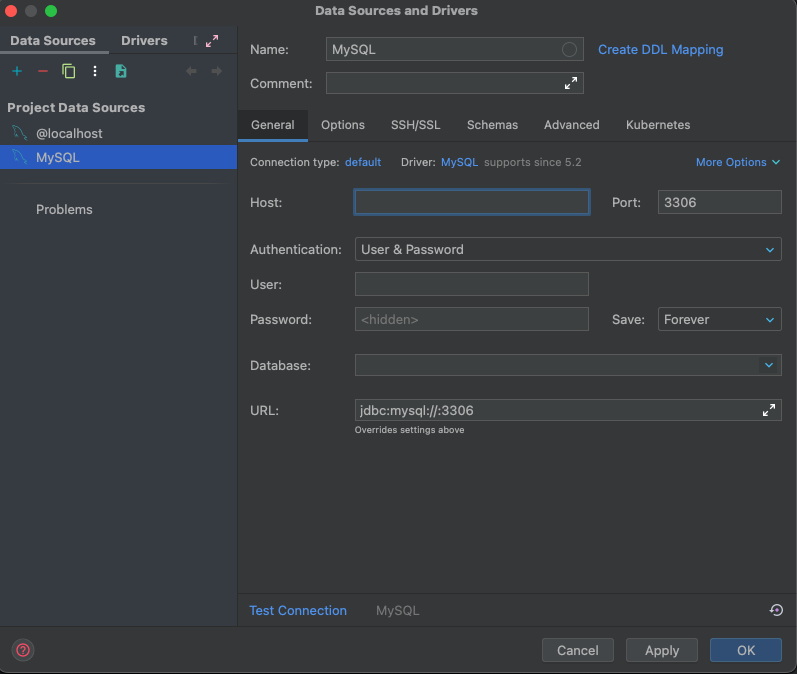The width and height of the screenshot is (797, 674).
Task: Click the Cancel button
Action: (x=577, y=650)
